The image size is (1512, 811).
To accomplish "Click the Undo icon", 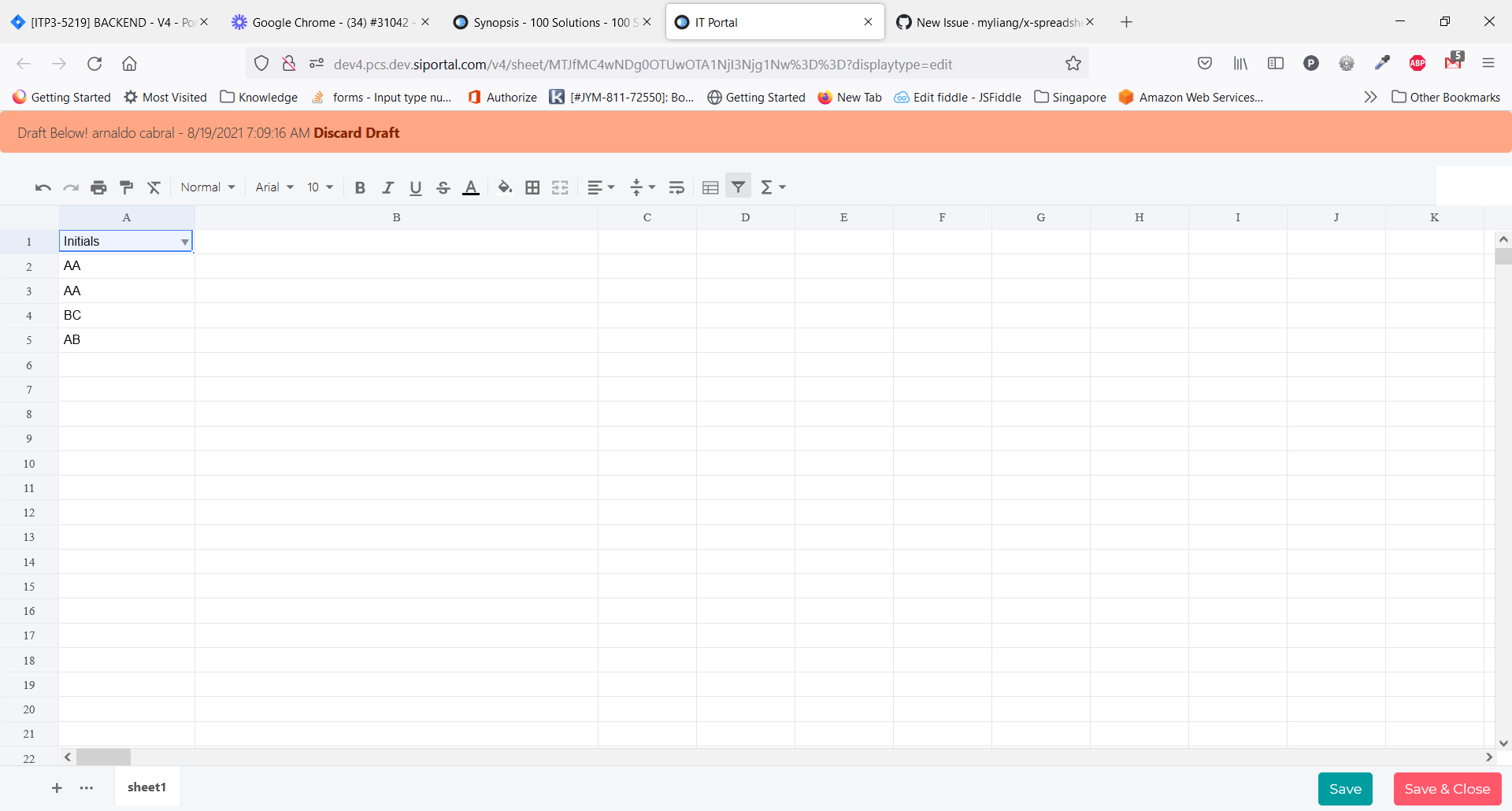I will (x=42, y=187).
